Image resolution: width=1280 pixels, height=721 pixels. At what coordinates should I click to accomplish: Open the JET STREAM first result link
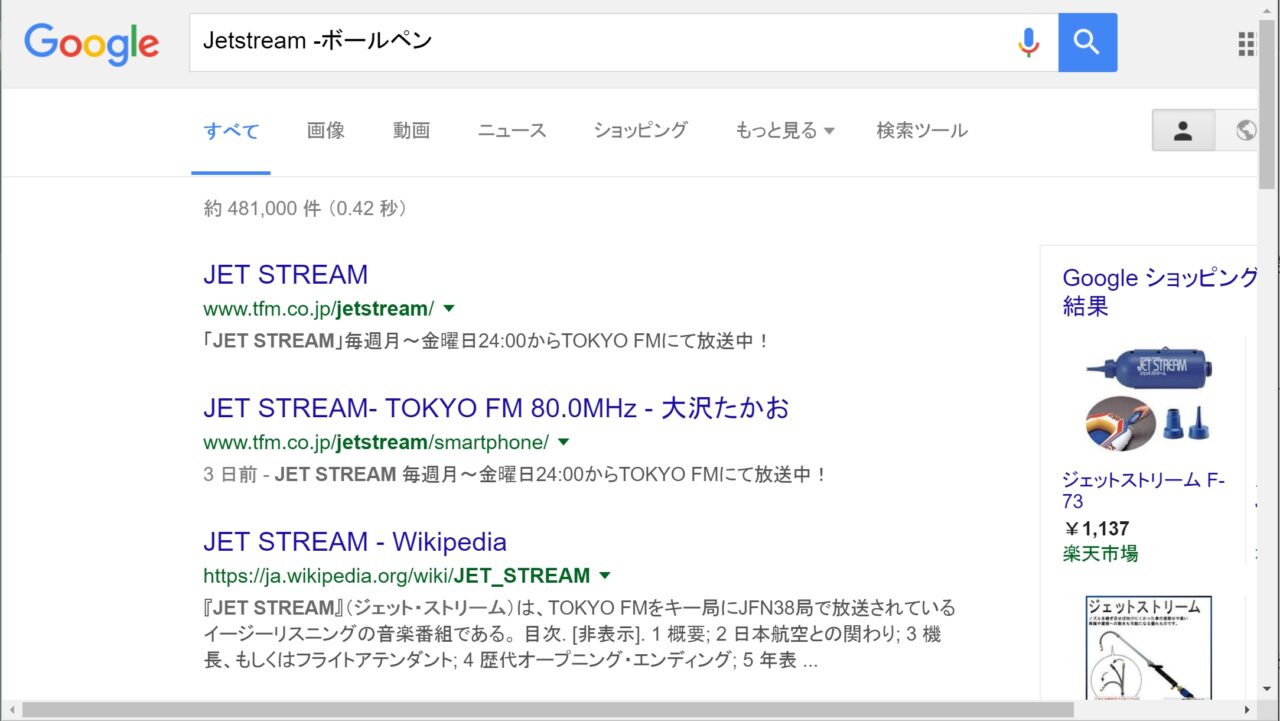285,275
